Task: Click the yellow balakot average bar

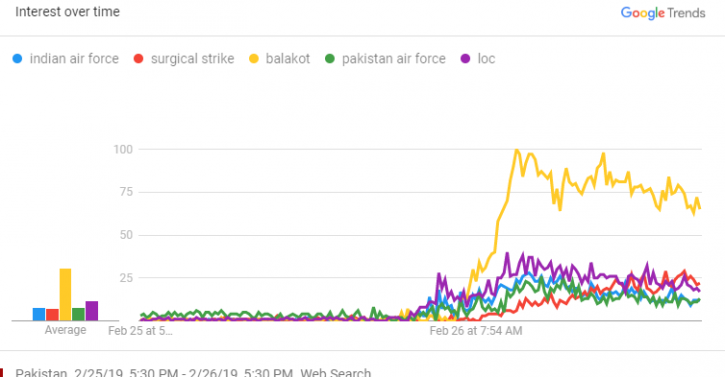Action: coord(66,295)
